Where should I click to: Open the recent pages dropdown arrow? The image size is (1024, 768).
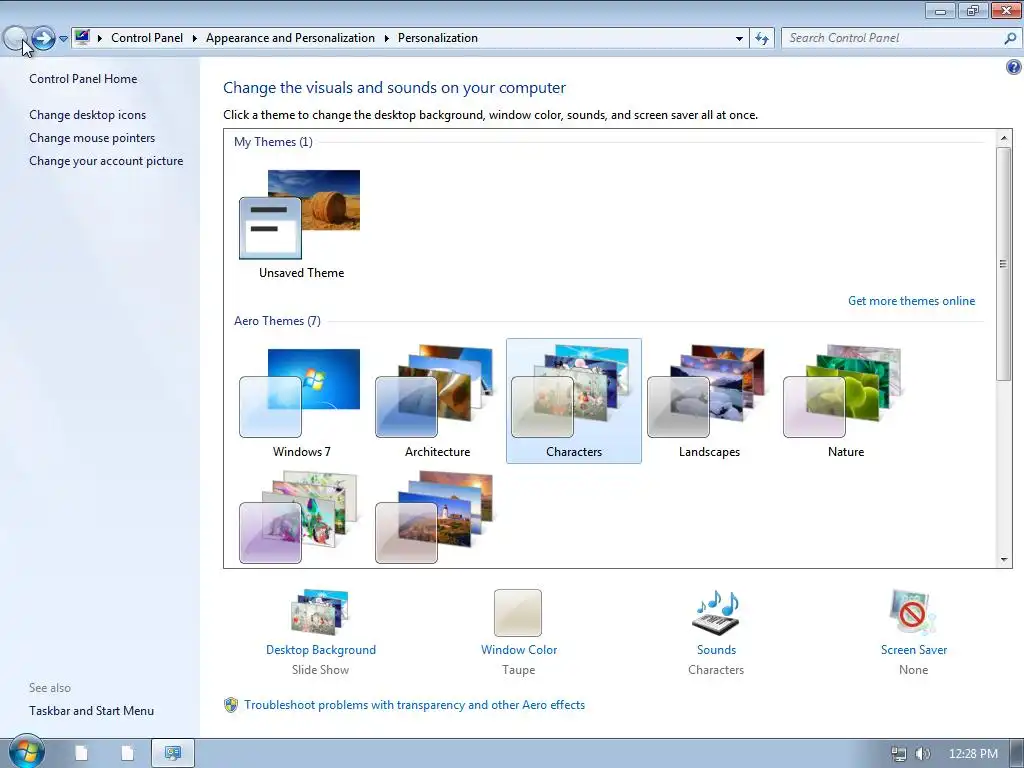pos(63,39)
